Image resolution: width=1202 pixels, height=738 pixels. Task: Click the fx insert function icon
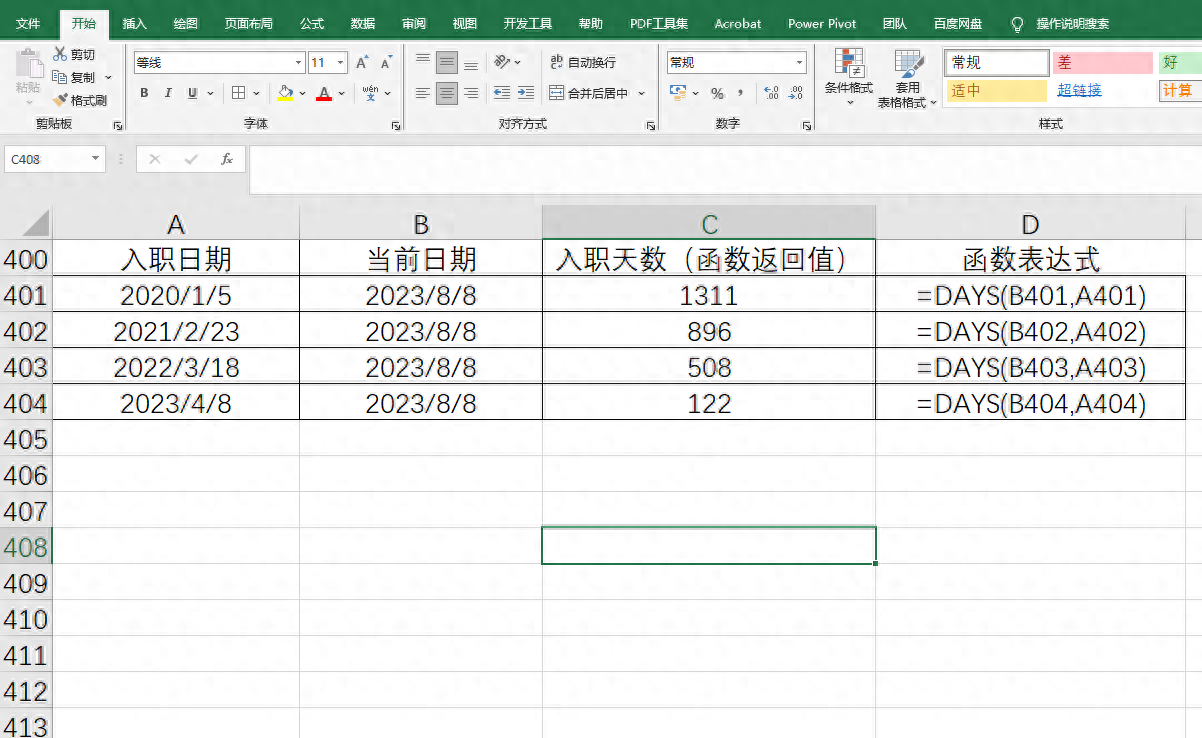click(227, 159)
